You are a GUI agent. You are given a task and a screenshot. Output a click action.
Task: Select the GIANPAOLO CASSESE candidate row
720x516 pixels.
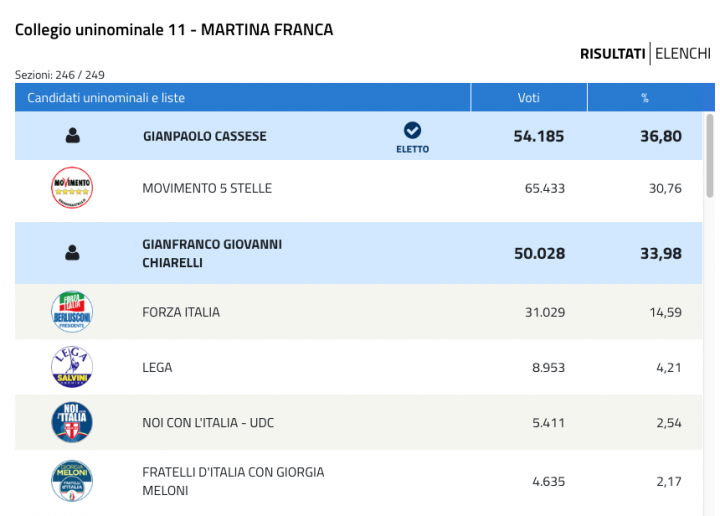pos(359,136)
